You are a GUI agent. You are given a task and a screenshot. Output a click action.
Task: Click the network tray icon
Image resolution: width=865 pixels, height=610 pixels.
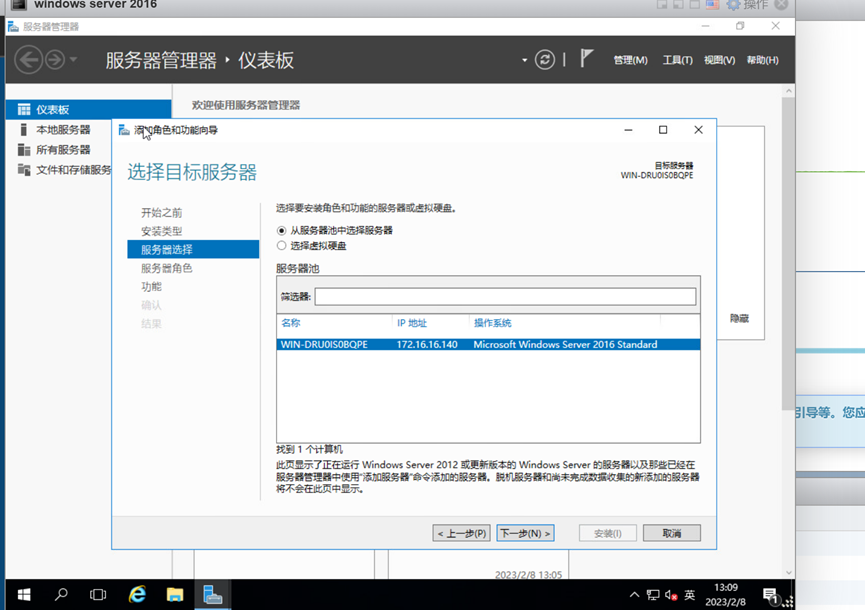click(x=653, y=595)
